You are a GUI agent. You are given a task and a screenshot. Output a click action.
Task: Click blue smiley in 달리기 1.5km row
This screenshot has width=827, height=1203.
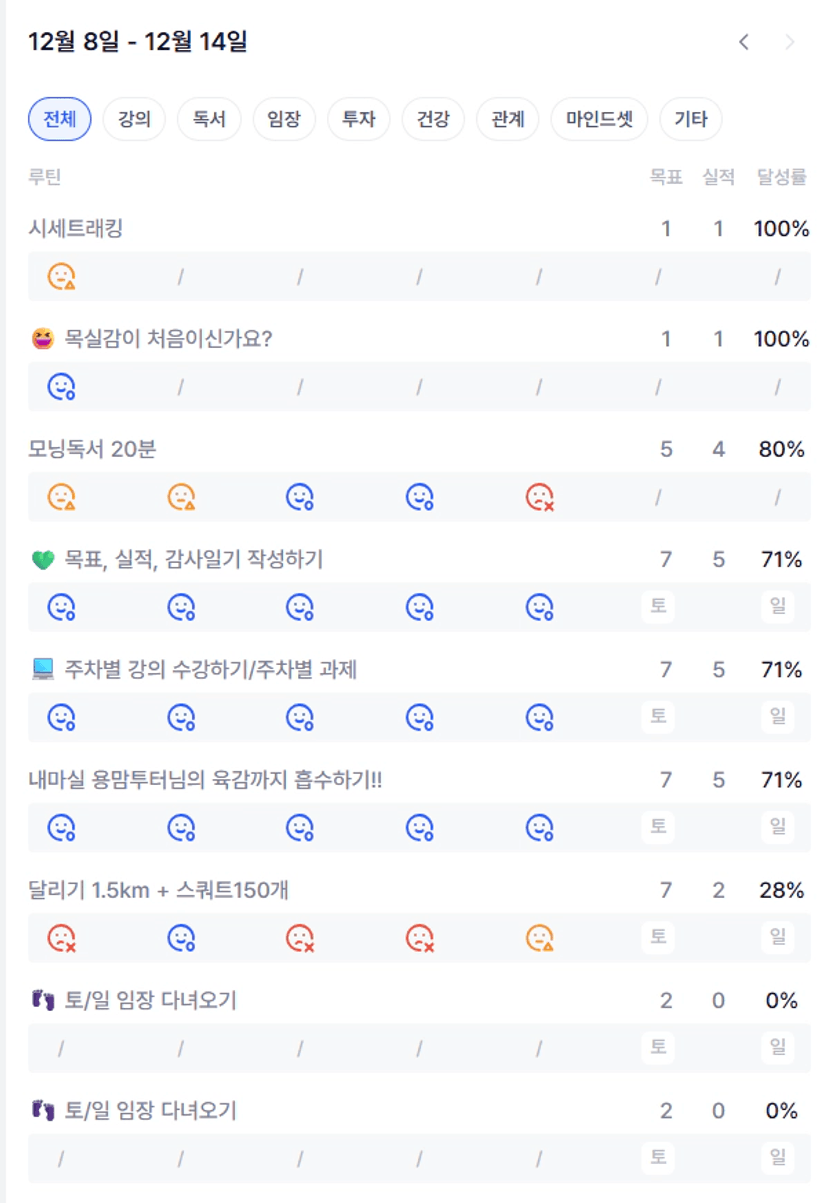point(181,937)
